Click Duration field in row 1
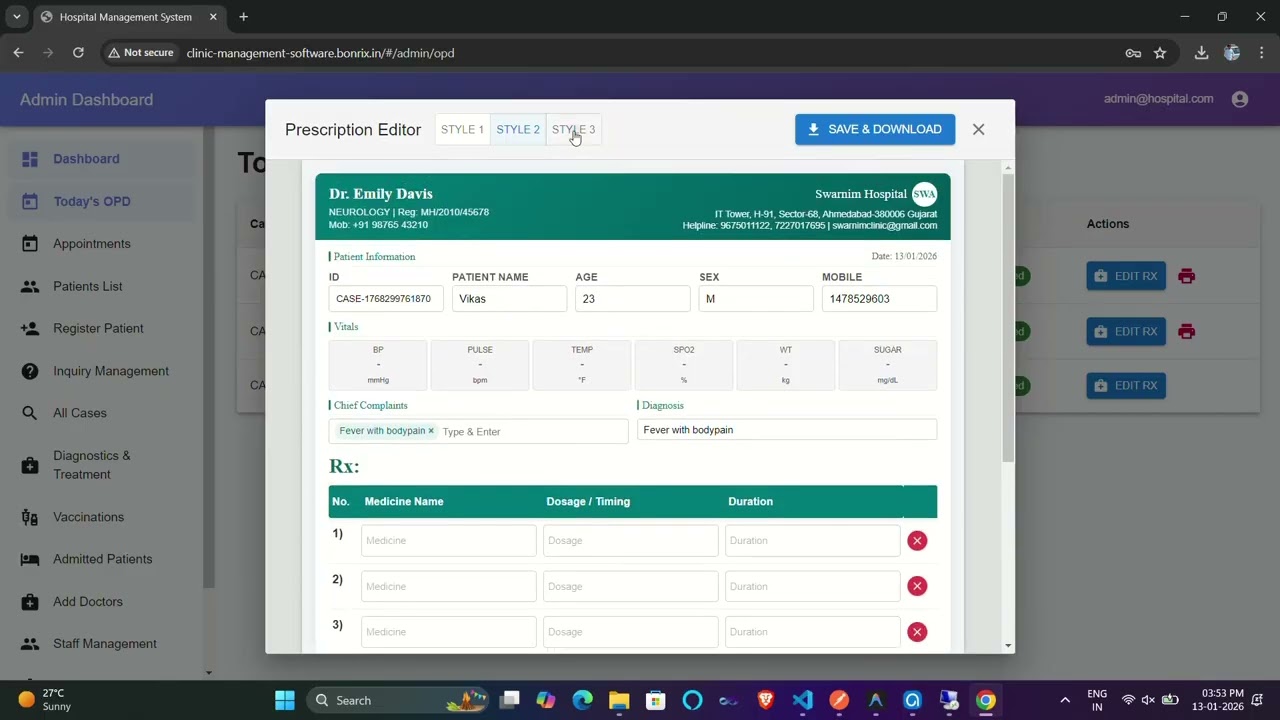 pyautogui.click(x=812, y=541)
